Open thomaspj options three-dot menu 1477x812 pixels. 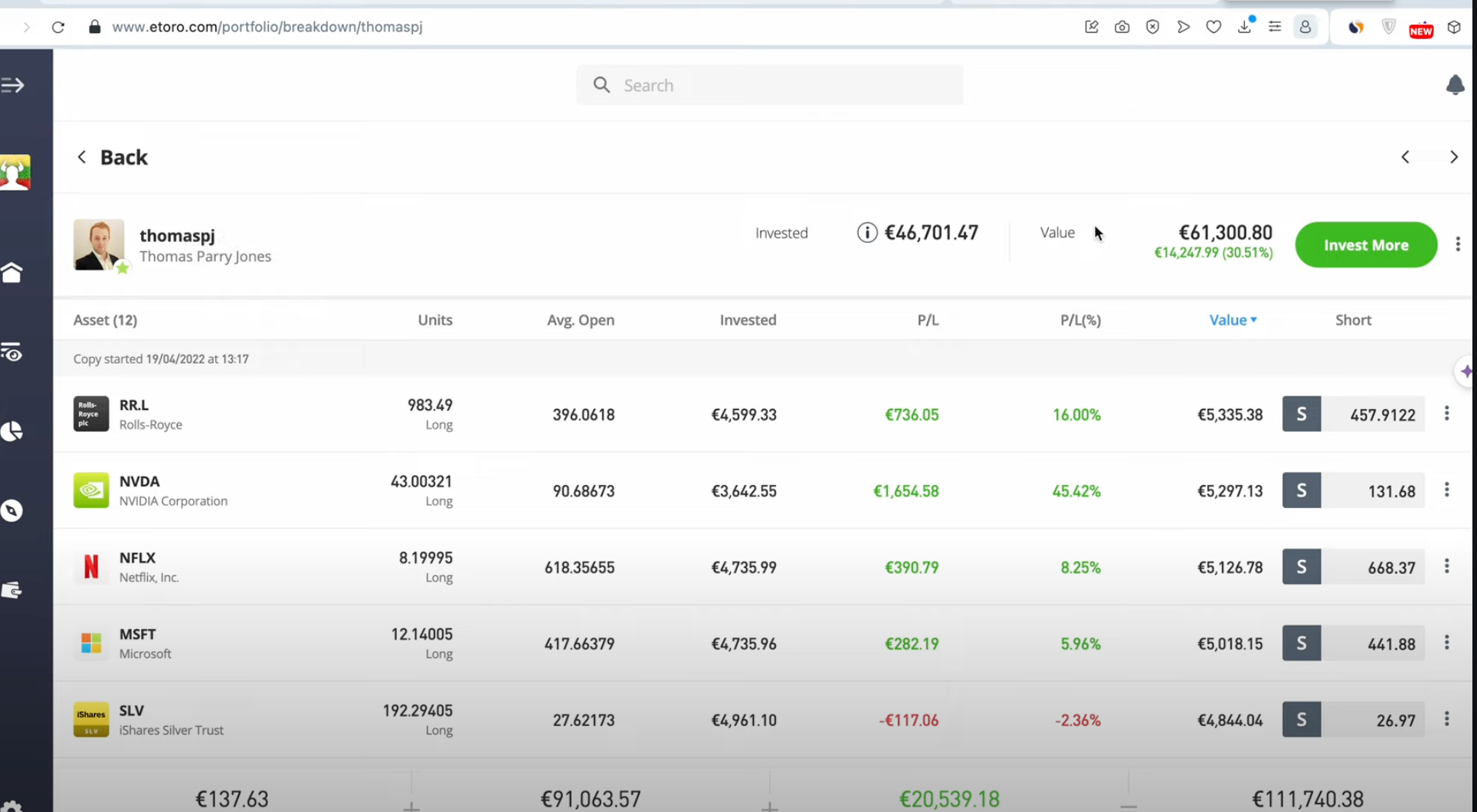click(1458, 244)
